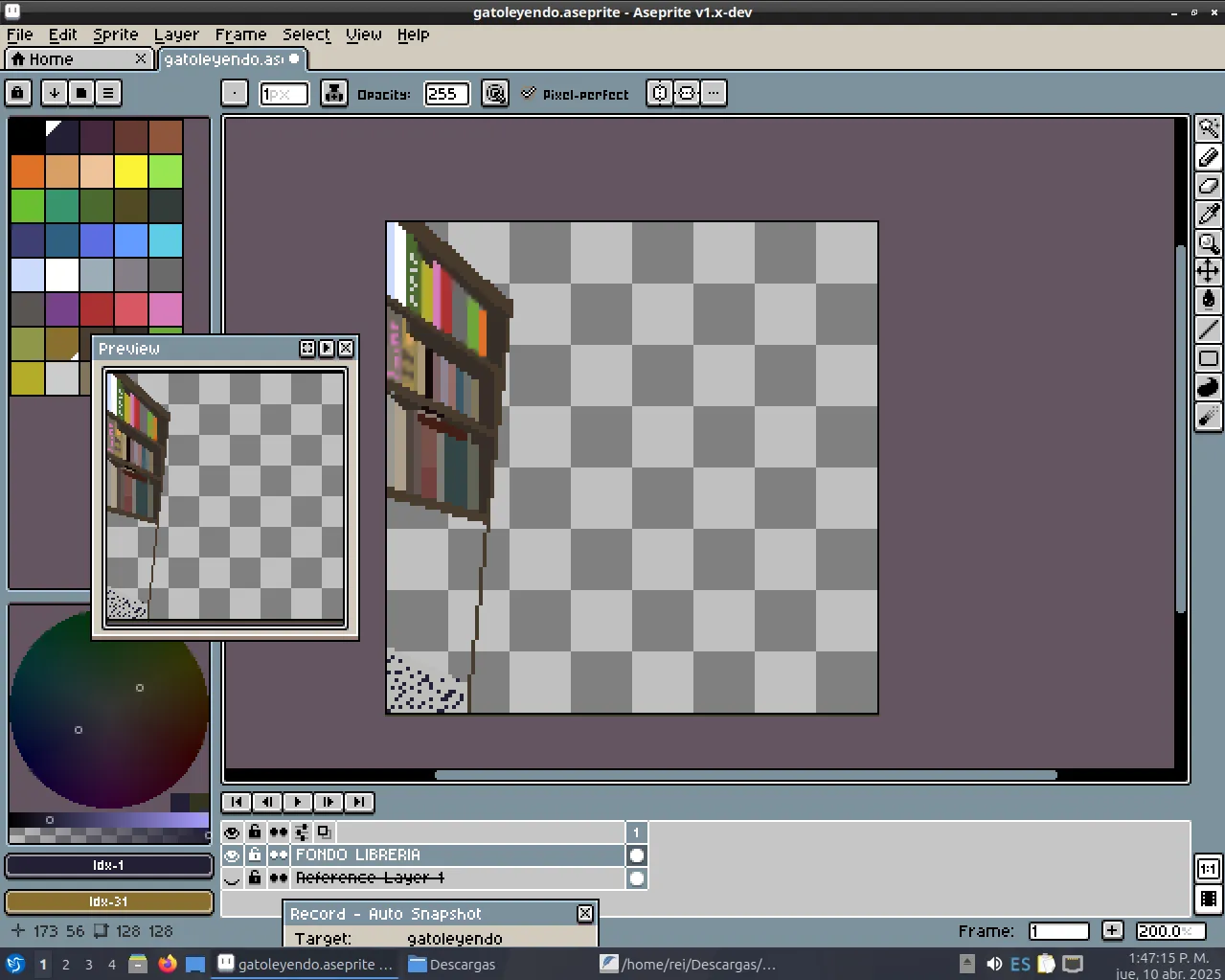Open the Sprite menu
1225x980 pixels.
coord(116,34)
